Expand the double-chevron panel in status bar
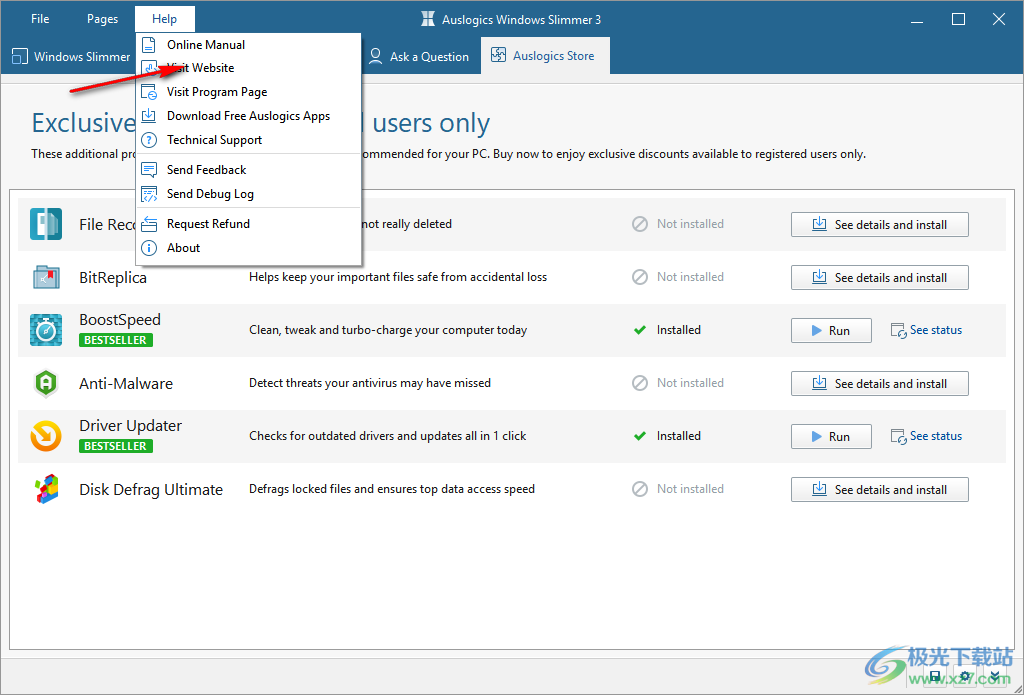This screenshot has width=1024, height=695. (993, 678)
